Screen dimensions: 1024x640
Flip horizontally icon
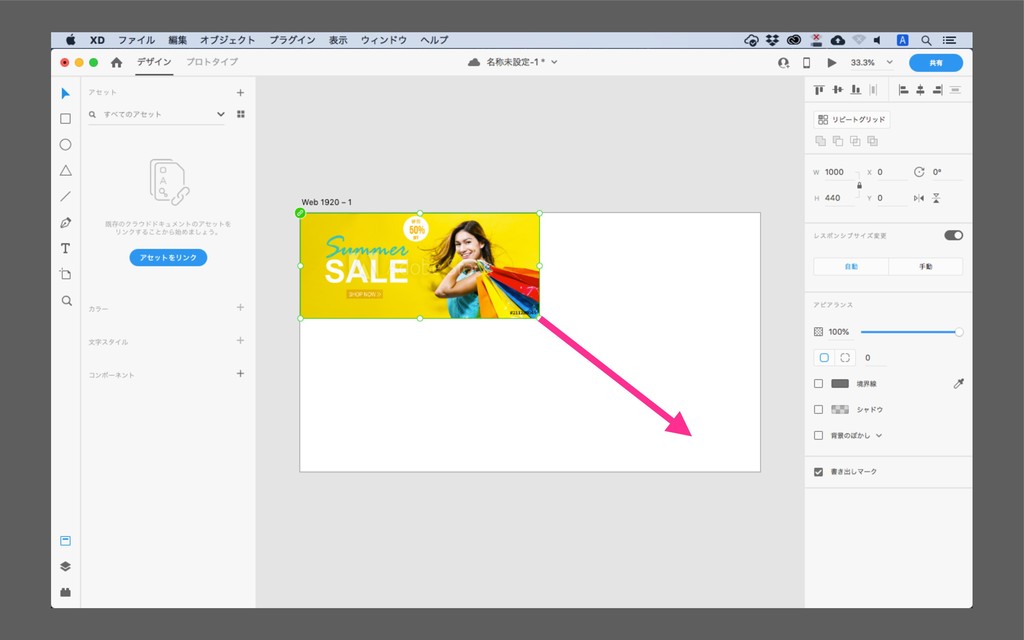point(919,198)
